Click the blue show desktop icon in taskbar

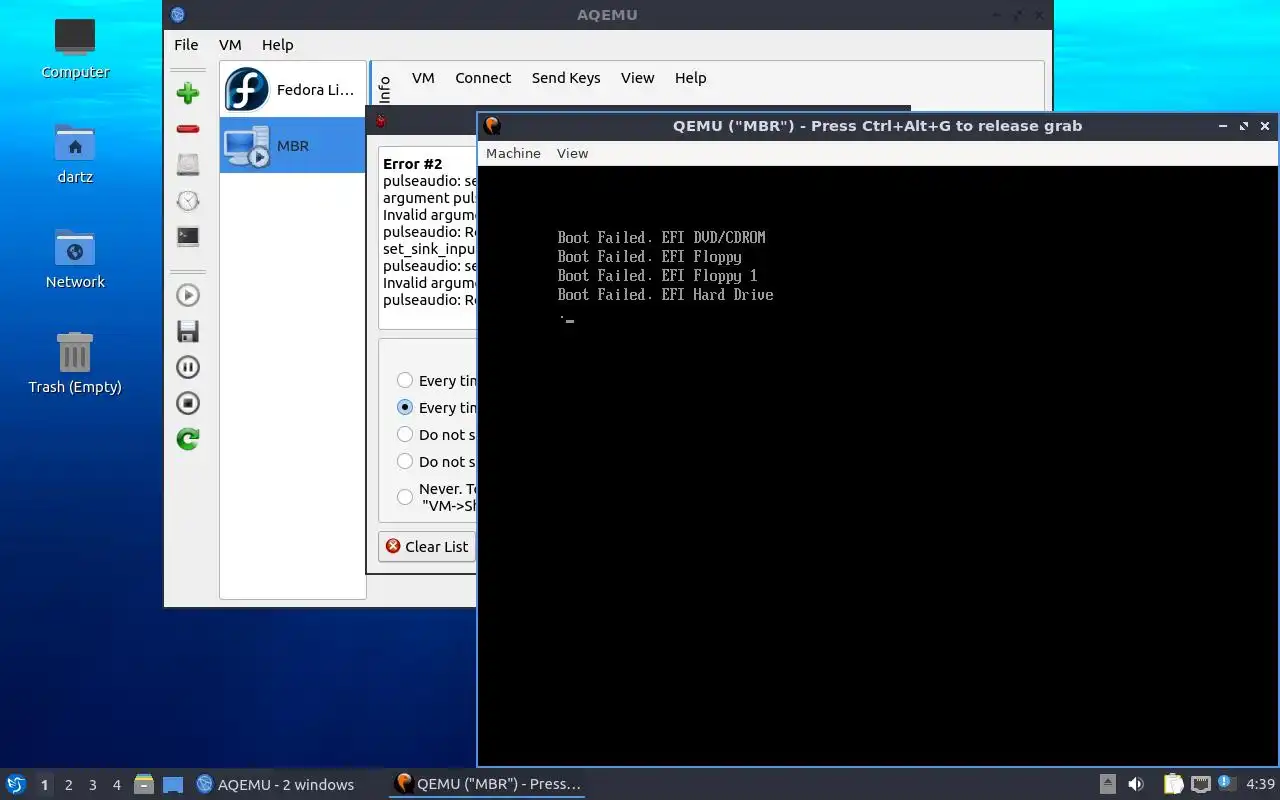pyautogui.click(x=172, y=784)
